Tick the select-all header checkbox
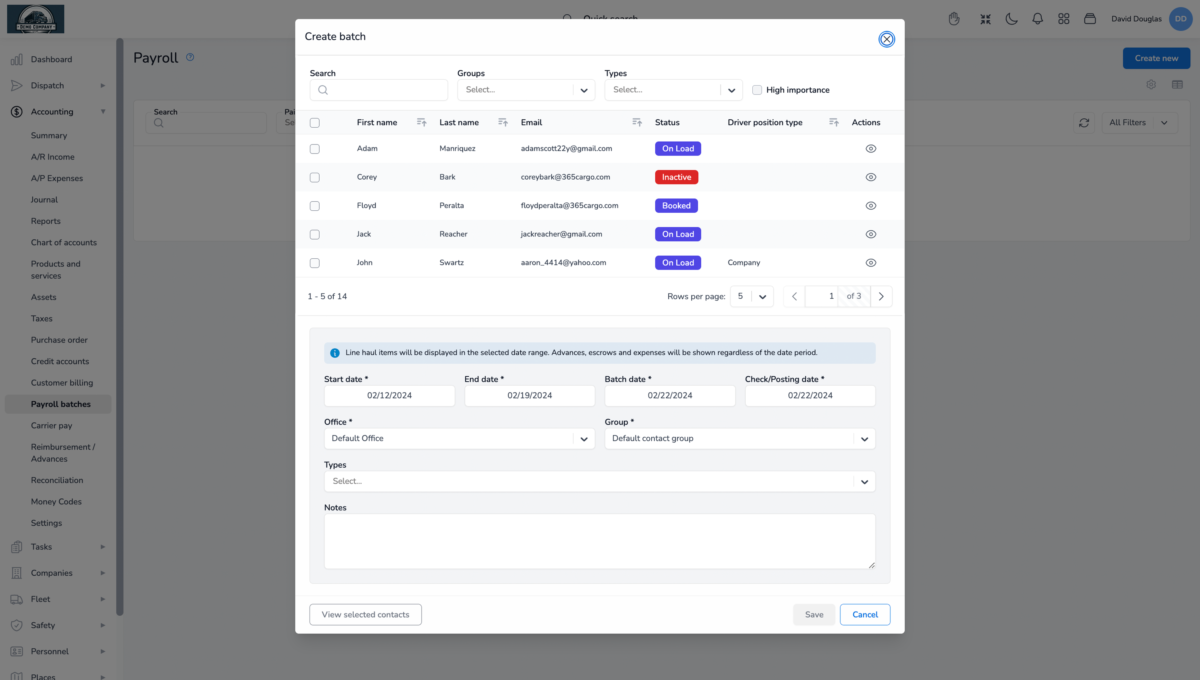This screenshot has height=680, width=1200. 315,123
